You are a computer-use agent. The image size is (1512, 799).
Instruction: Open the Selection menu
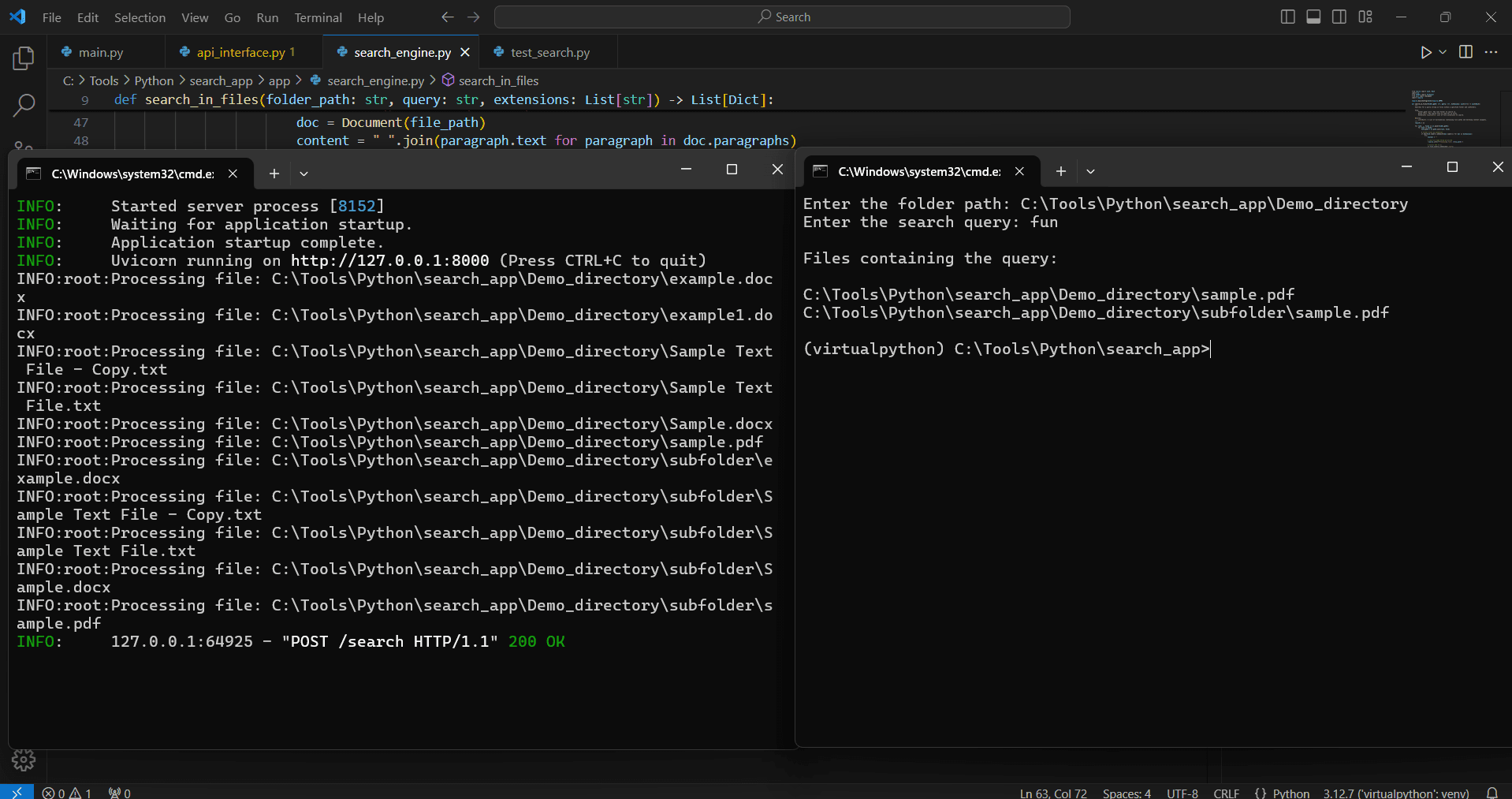(140, 17)
